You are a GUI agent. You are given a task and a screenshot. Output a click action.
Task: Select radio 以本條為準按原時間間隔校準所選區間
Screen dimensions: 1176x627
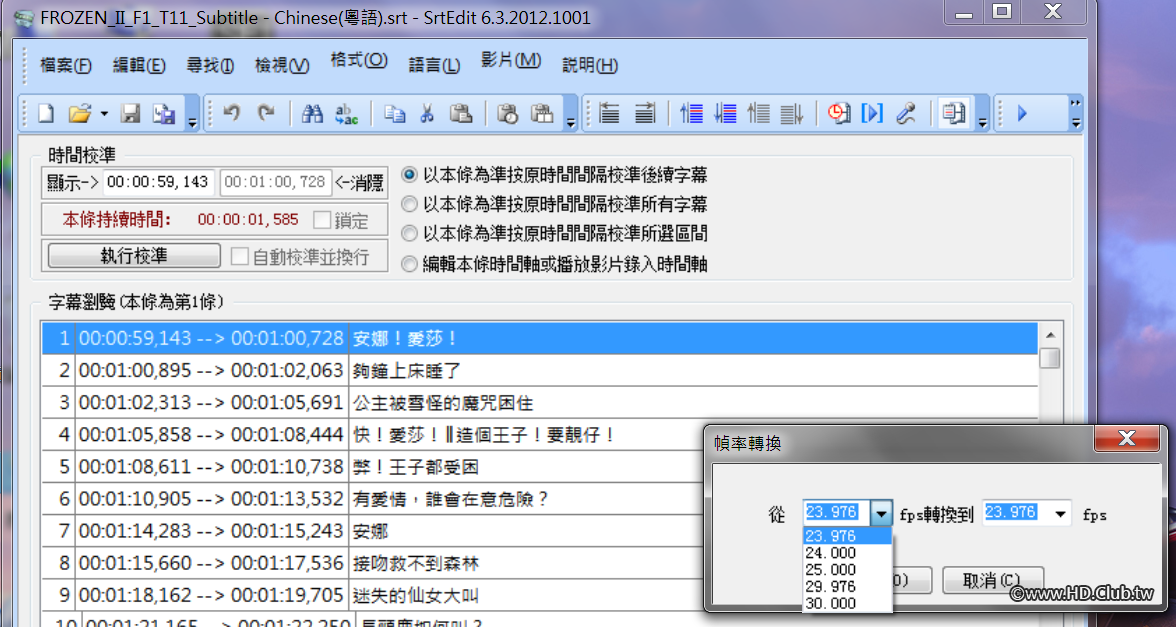coord(409,234)
